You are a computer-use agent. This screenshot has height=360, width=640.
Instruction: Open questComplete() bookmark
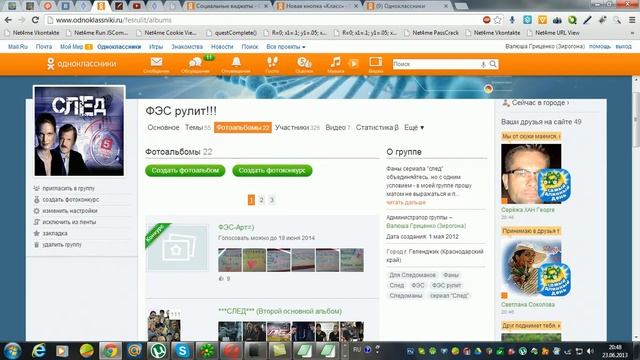(232, 32)
